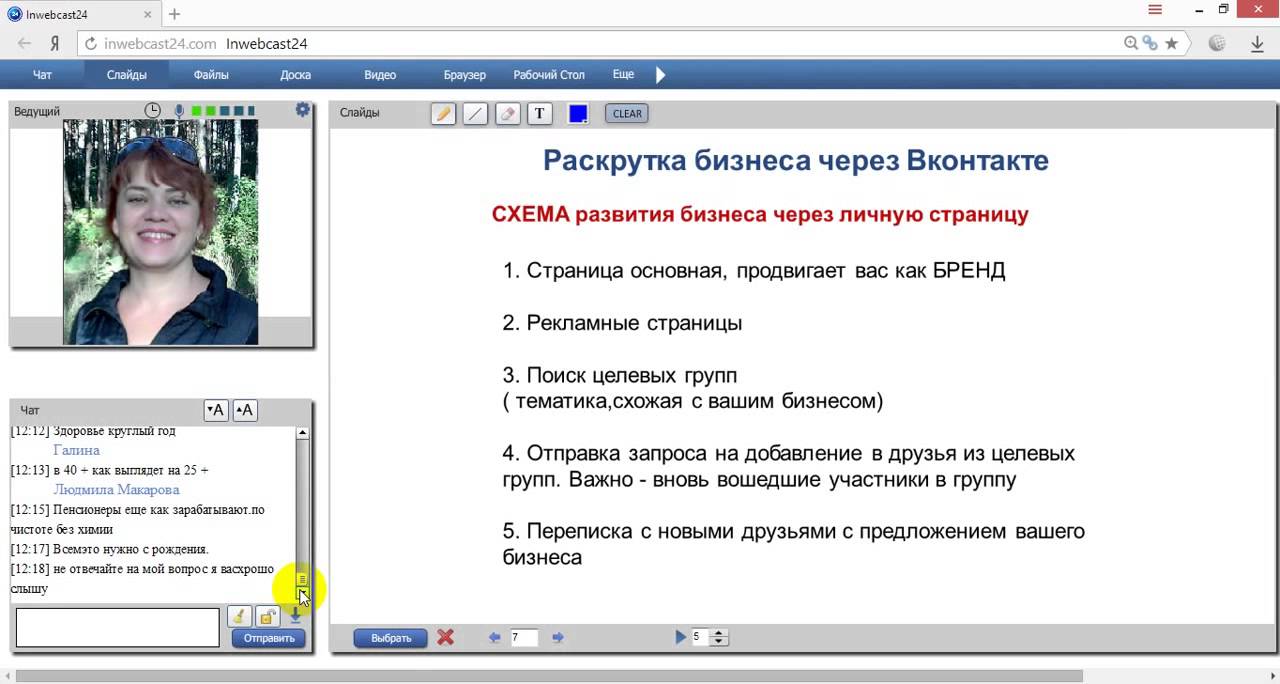
Task: Toggle the chat lock icon
Action: click(x=267, y=616)
